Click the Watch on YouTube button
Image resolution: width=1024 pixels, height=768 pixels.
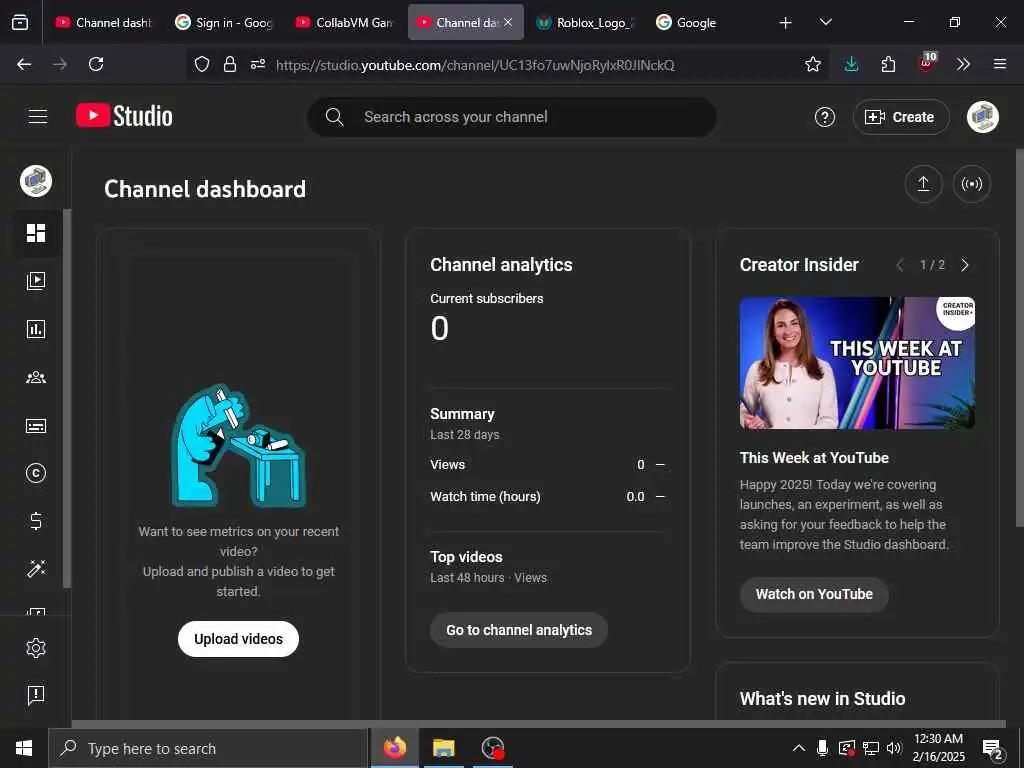(814, 594)
